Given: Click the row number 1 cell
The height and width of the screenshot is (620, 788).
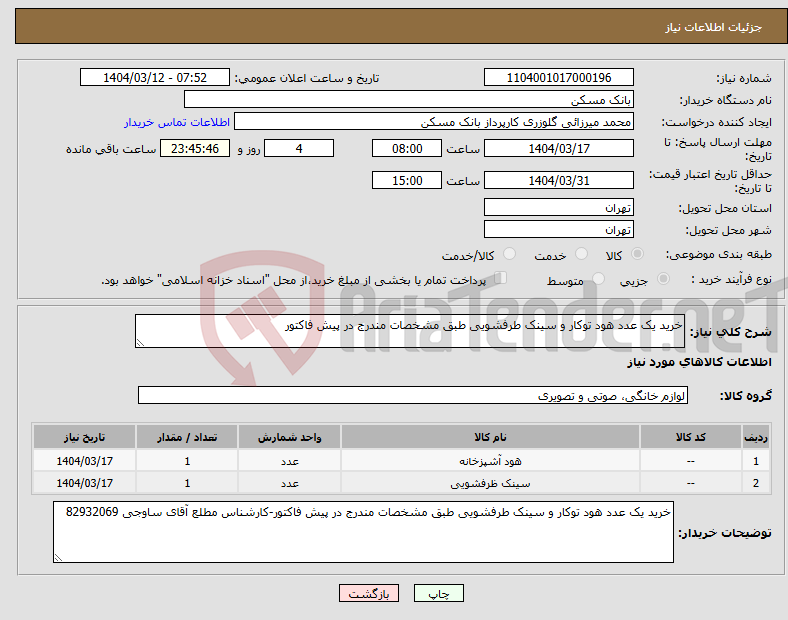Looking at the screenshot, I should [x=756, y=461].
